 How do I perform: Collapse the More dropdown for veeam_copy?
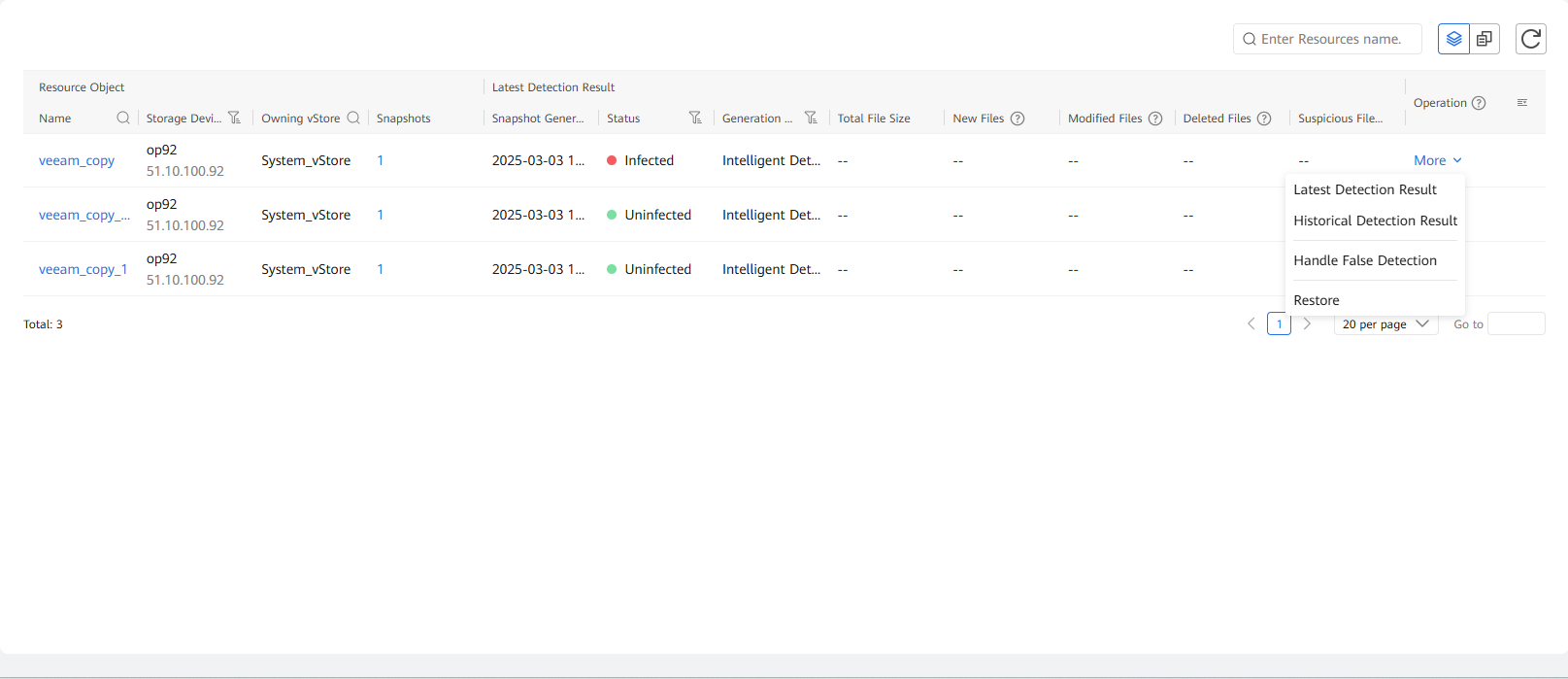tap(1437, 160)
